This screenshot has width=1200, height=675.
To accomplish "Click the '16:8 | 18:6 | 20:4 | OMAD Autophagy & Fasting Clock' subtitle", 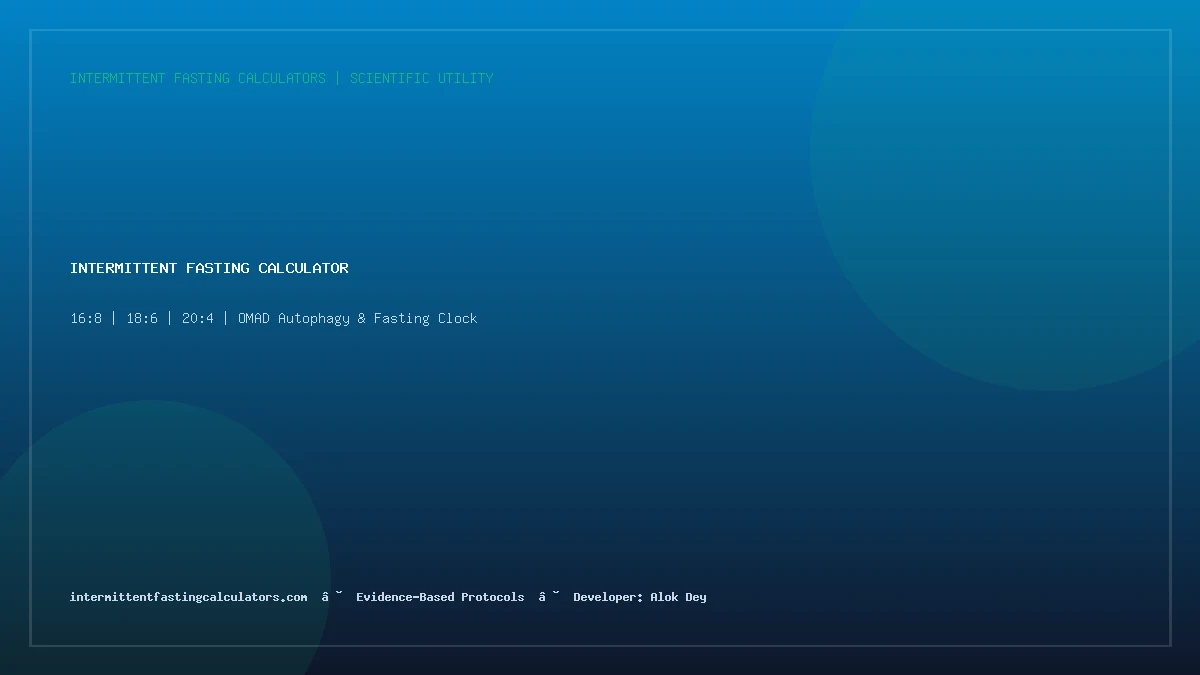I will click(274, 318).
